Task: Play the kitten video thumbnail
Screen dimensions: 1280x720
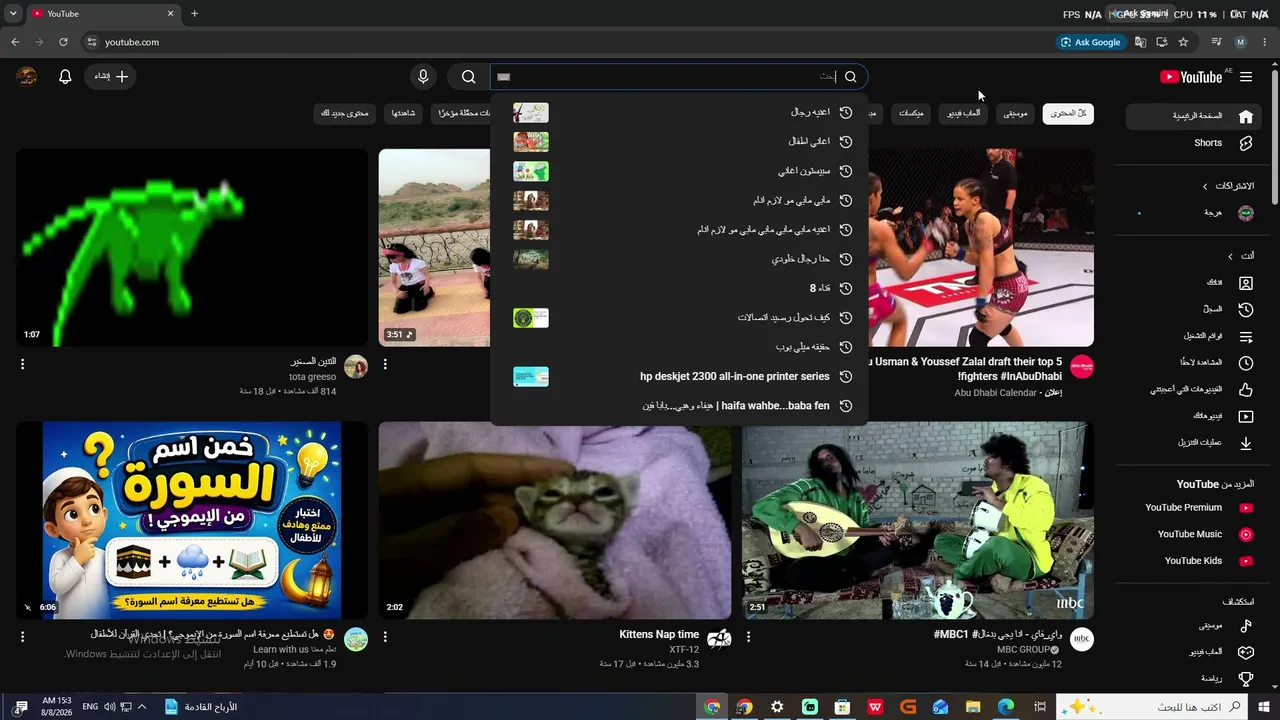Action: click(x=555, y=520)
